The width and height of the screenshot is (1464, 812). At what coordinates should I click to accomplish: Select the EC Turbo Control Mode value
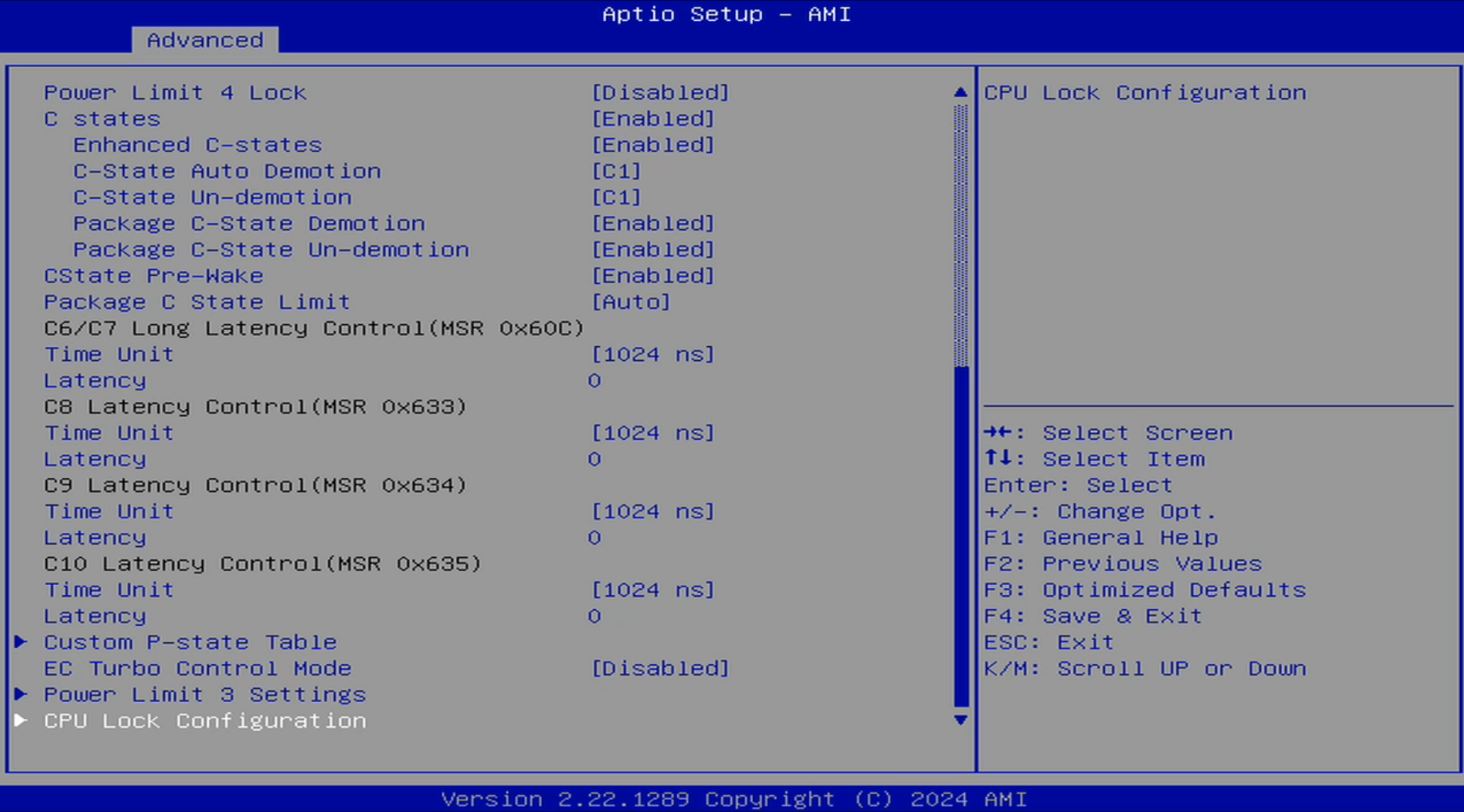(x=660, y=669)
